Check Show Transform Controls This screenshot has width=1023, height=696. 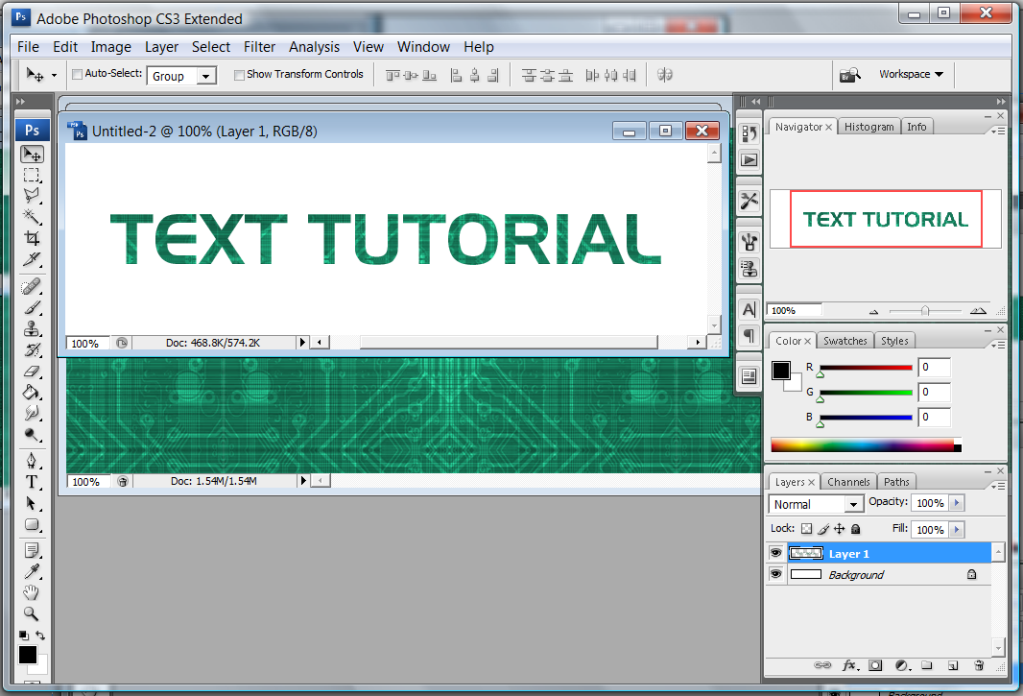coord(239,74)
